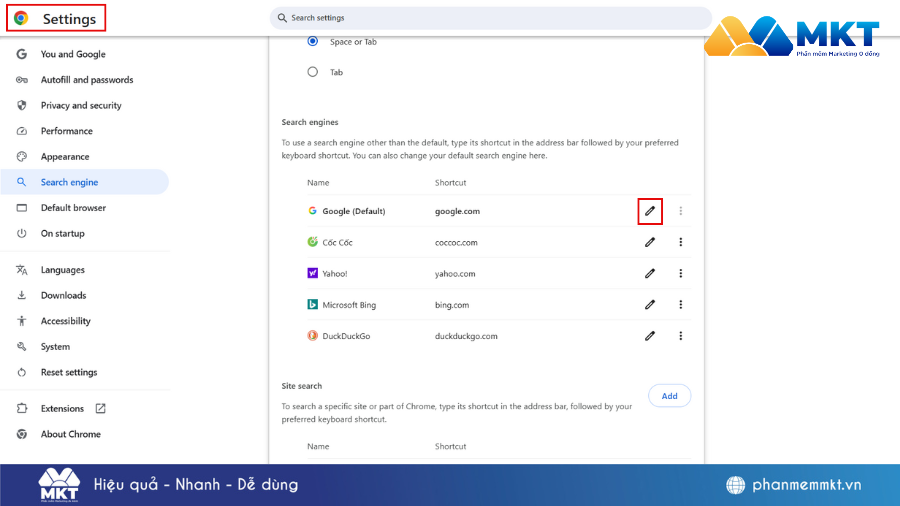This screenshot has width=900, height=506.
Task: Click the translate icon for Languages
Action: point(22,270)
